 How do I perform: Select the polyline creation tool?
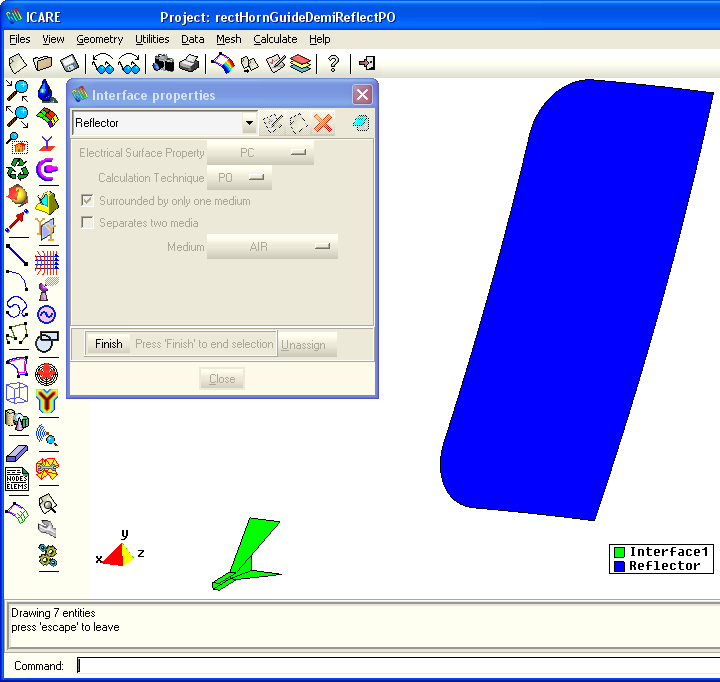(x=17, y=333)
